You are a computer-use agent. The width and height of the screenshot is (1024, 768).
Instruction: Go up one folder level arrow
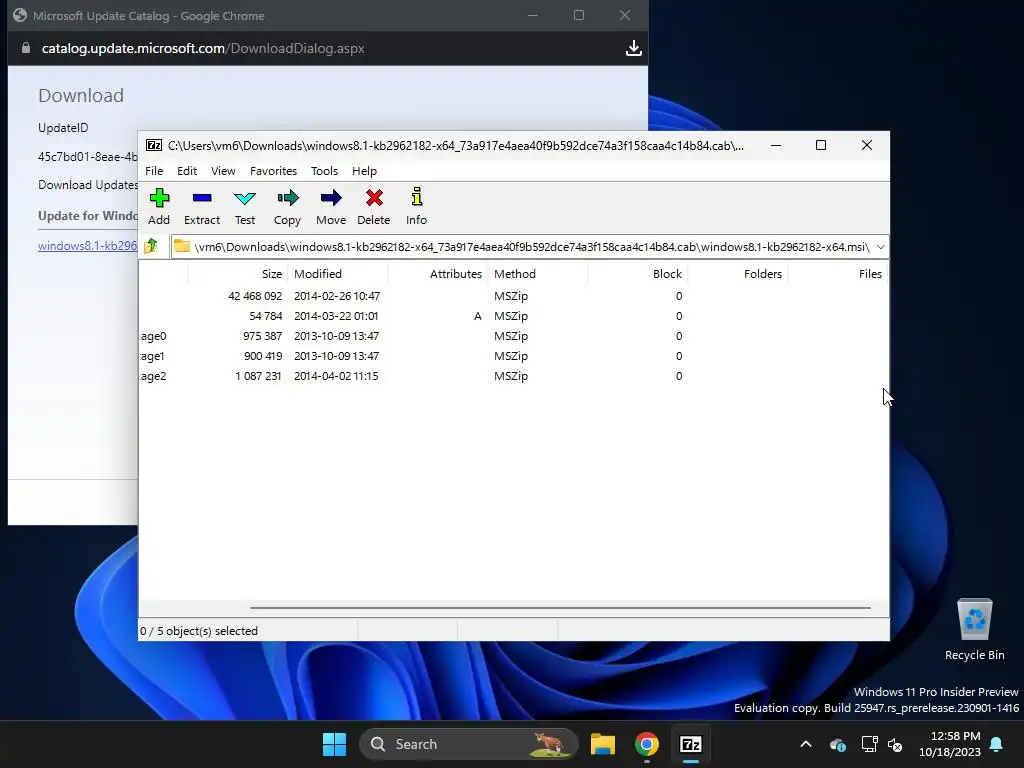[x=152, y=246]
